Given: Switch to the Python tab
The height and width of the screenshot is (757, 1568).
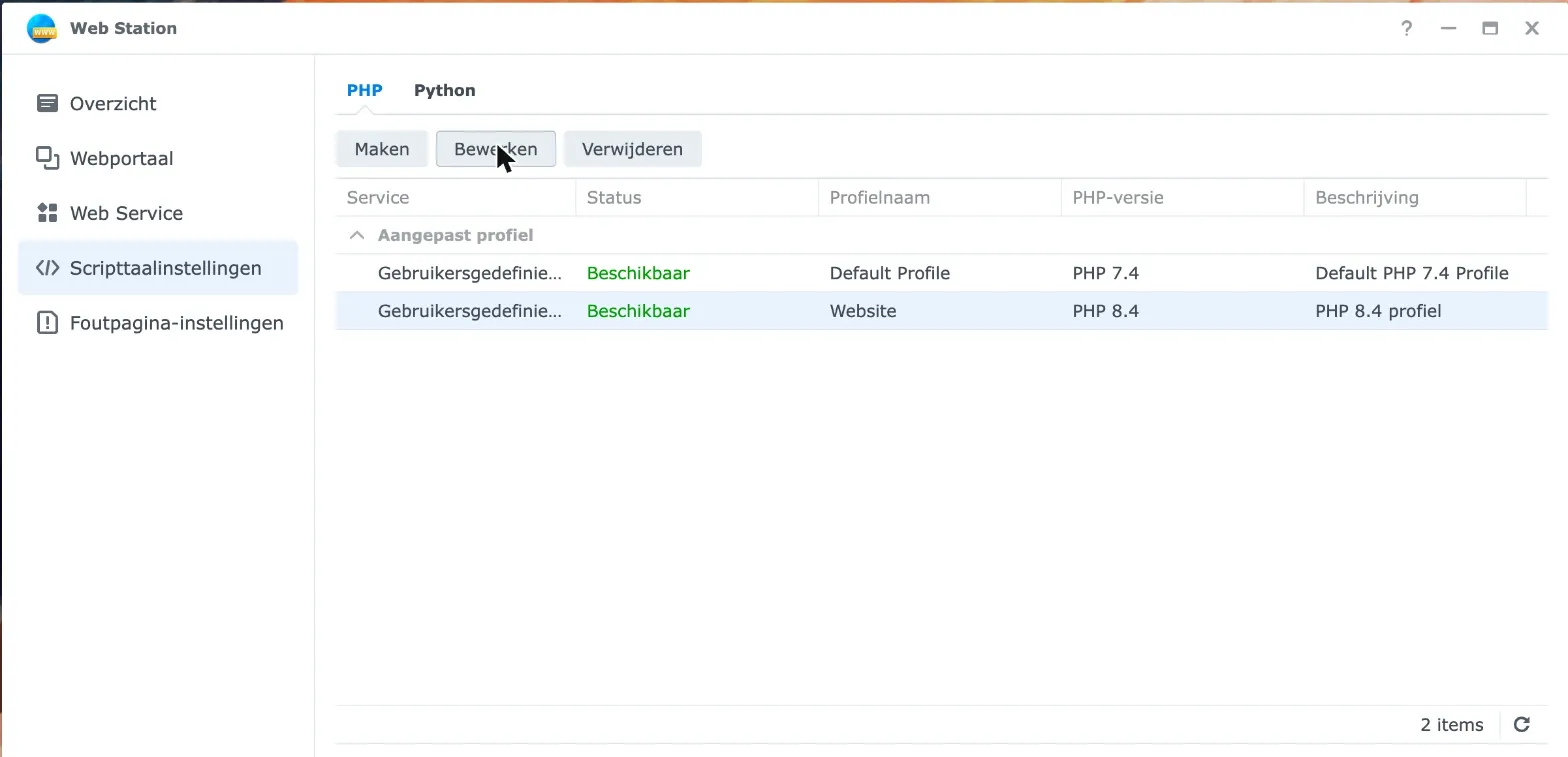Looking at the screenshot, I should click(x=445, y=90).
